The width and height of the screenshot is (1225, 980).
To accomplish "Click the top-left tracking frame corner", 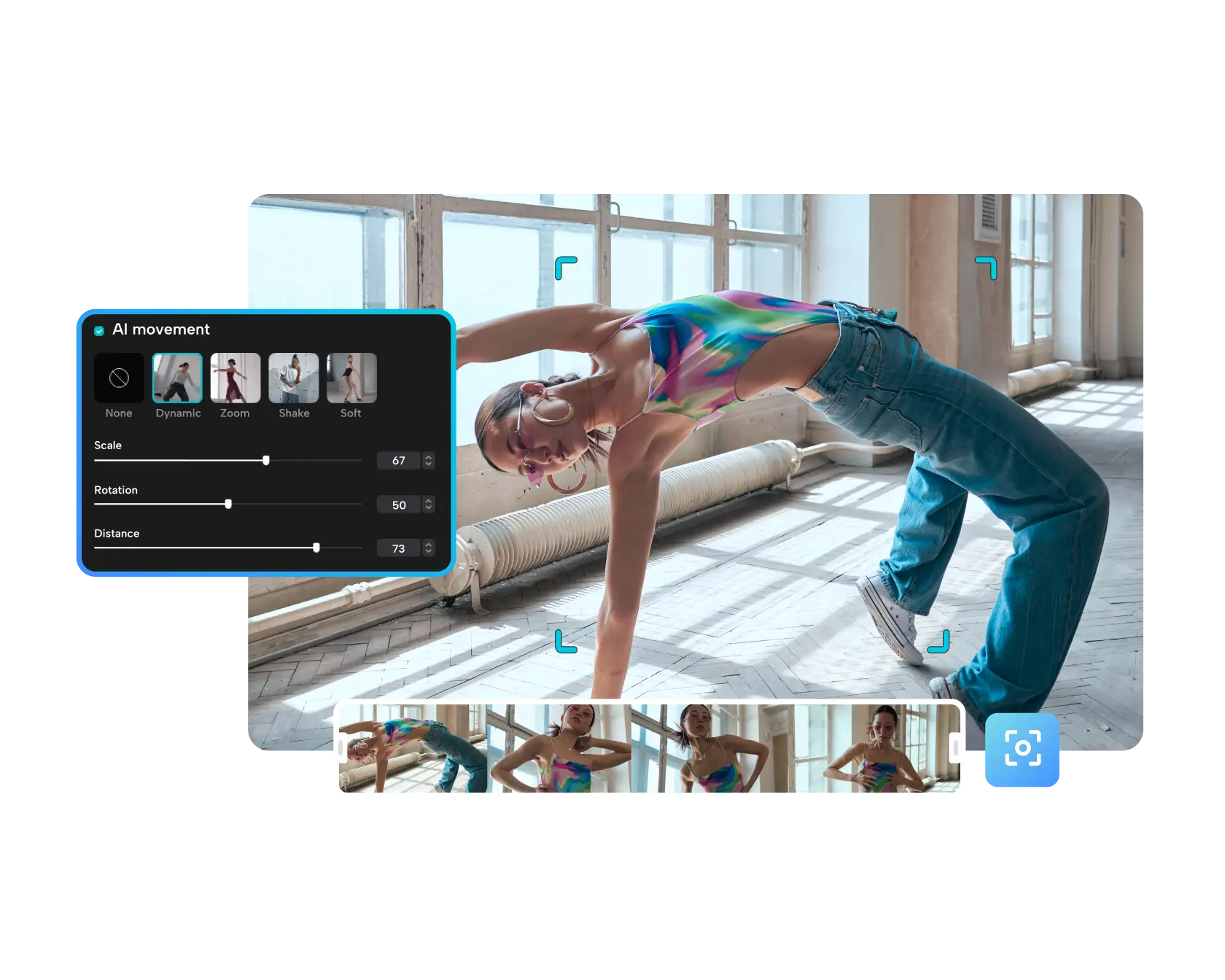I will pos(565,268).
